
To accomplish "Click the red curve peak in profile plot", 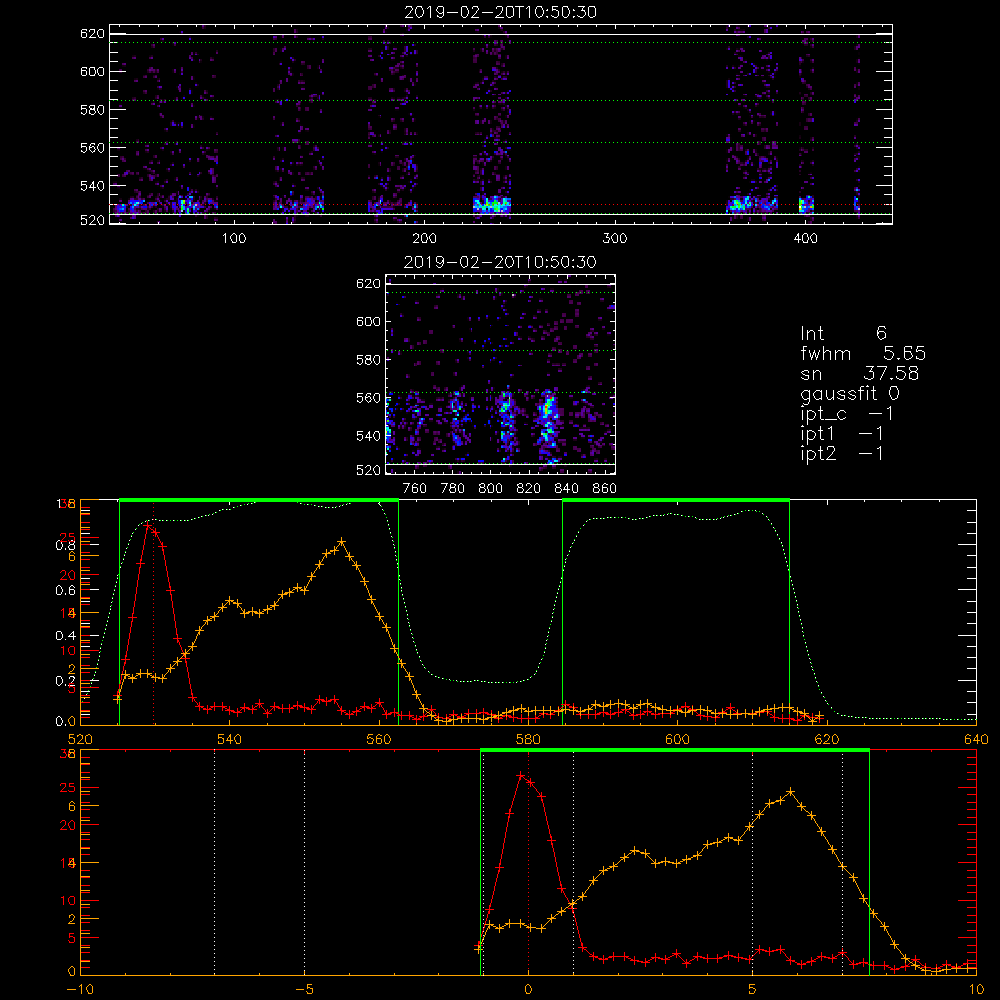I will point(147,526).
